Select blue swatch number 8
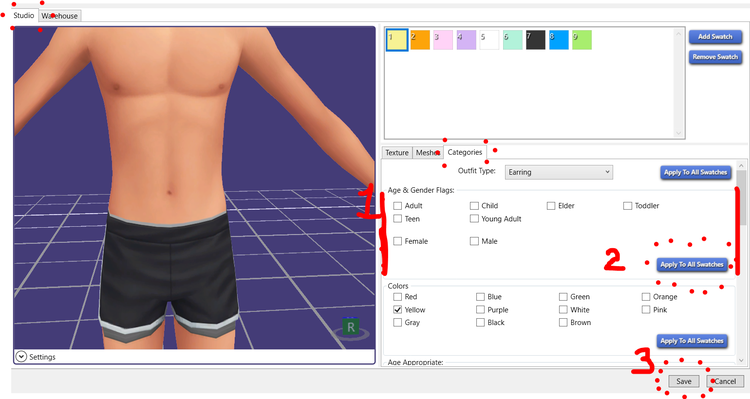Viewport: 750px width, 399px height. pos(559,40)
